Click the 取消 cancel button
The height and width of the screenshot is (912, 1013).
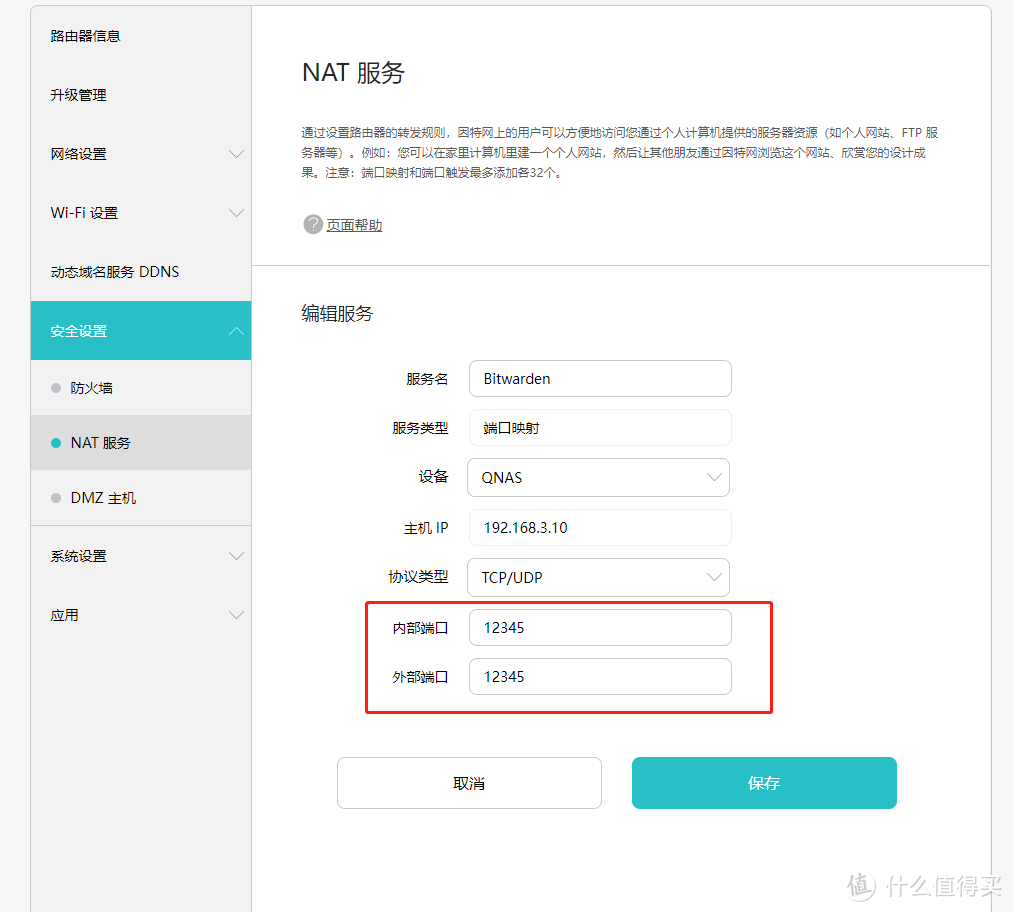[x=468, y=783]
